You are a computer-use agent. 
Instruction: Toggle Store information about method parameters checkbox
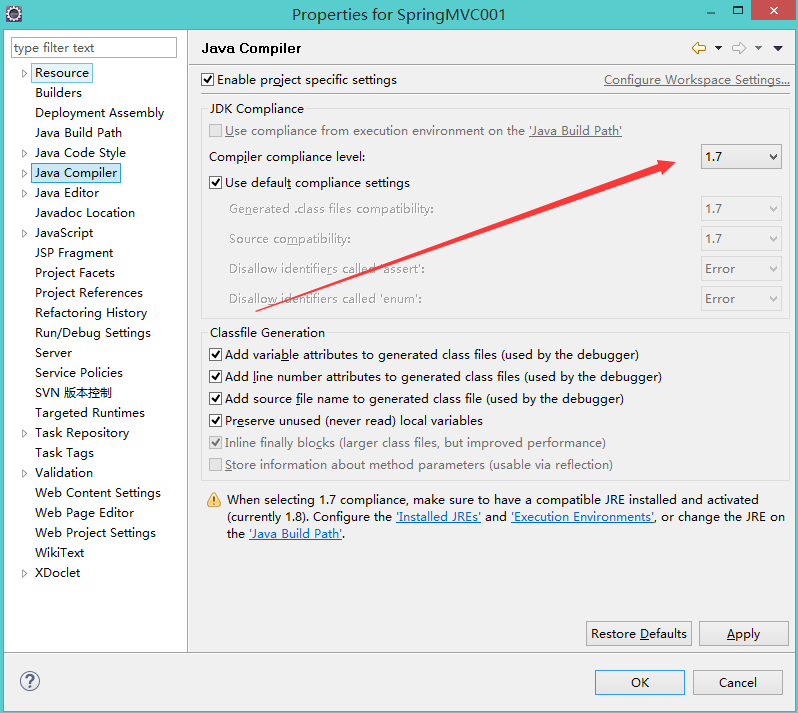pos(215,465)
